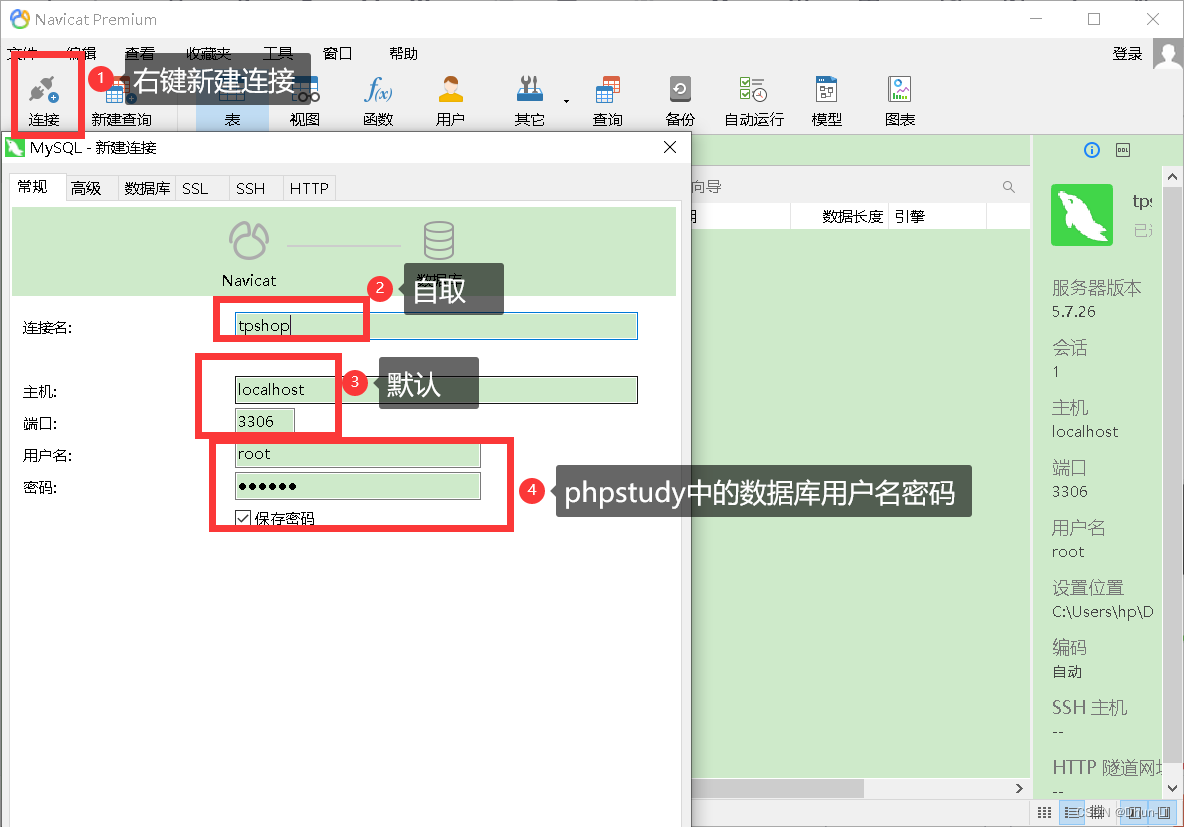
Task: Open the 收藏夹 menu
Action: click(x=208, y=54)
